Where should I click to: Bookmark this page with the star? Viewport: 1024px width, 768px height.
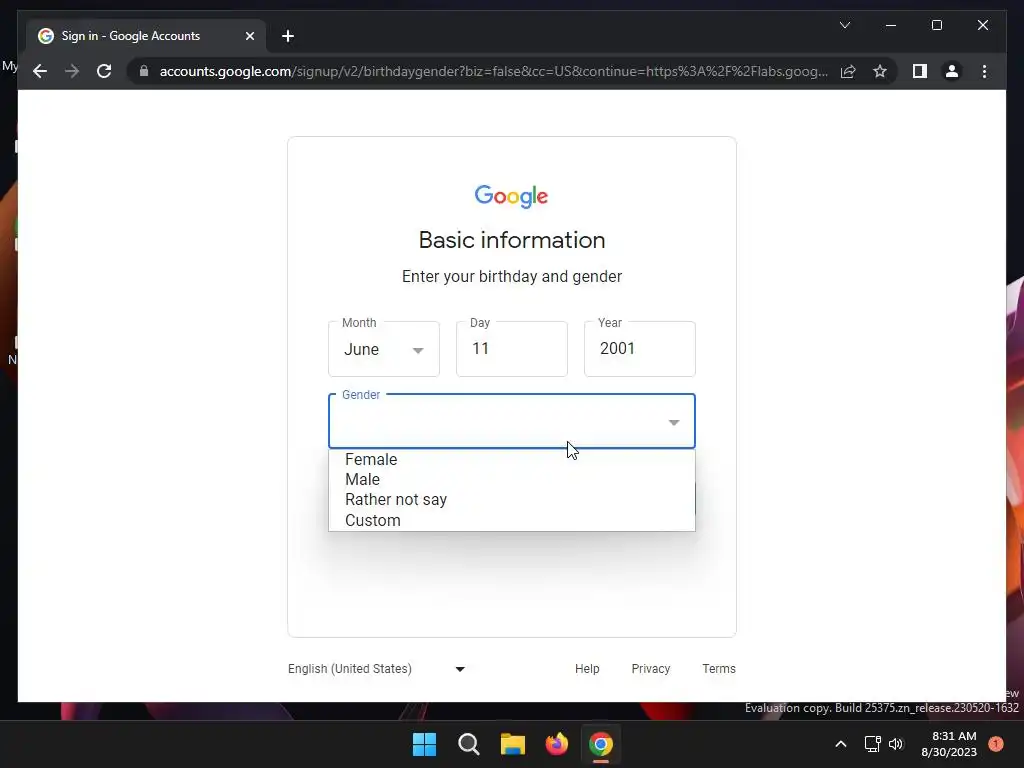[x=880, y=71]
